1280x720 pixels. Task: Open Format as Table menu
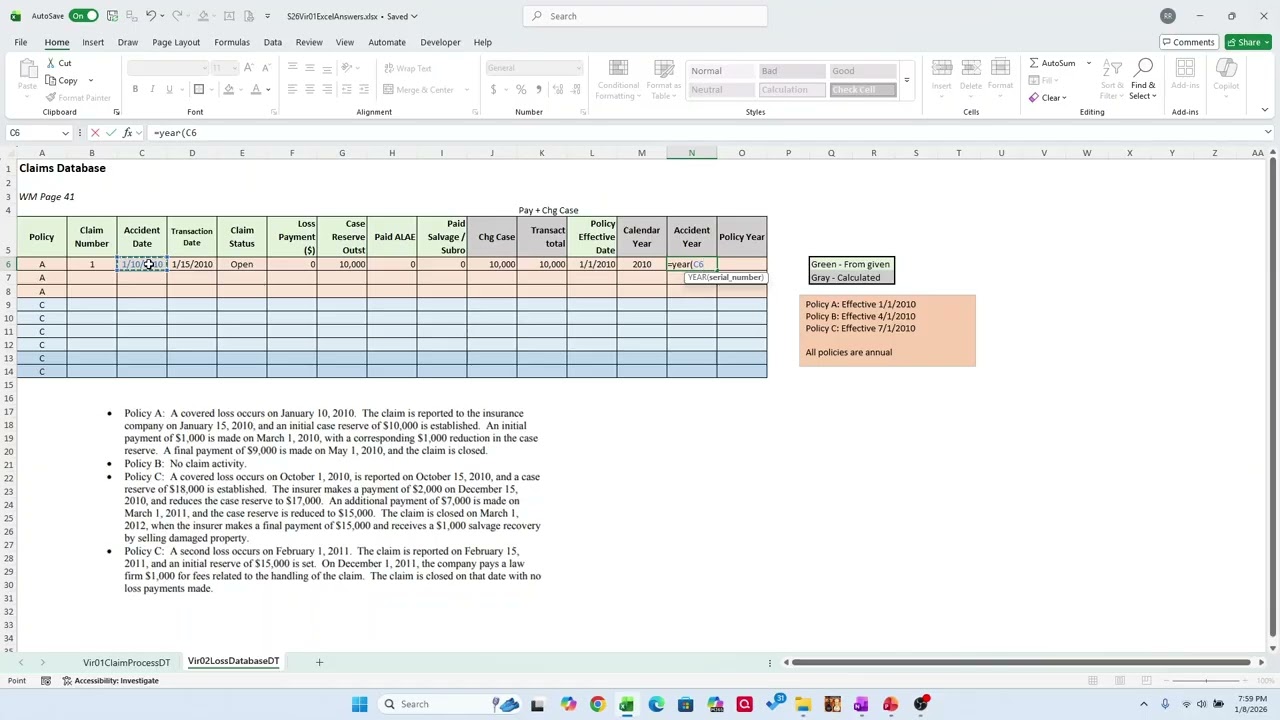pyautogui.click(x=663, y=79)
